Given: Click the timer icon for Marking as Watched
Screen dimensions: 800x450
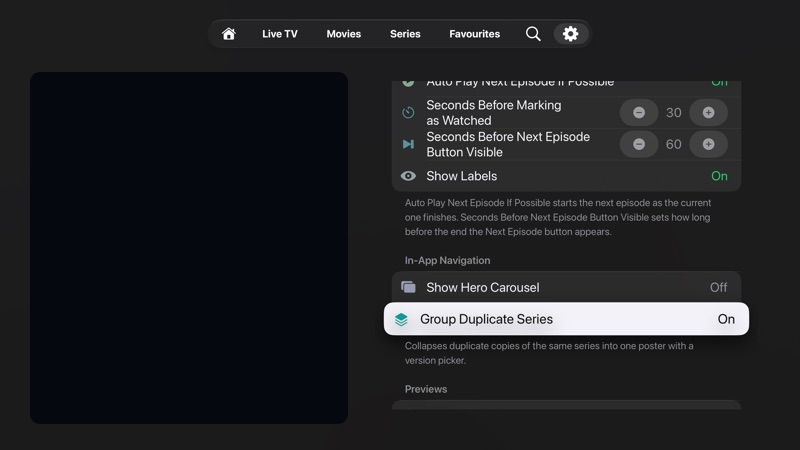Looking at the screenshot, I should point(408,112).
